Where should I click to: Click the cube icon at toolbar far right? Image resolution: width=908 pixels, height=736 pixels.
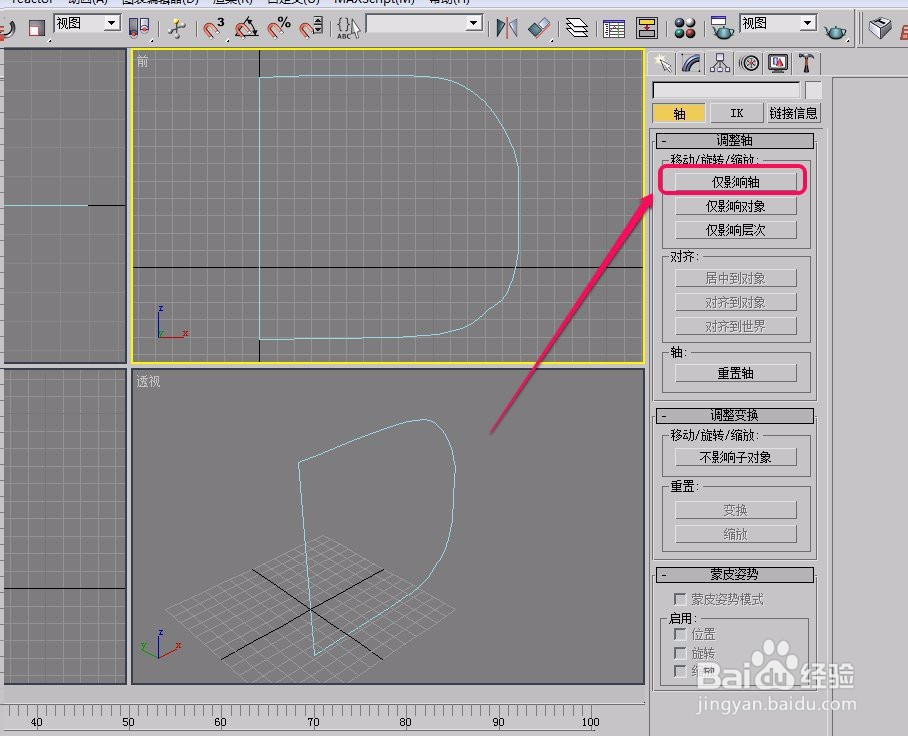pyautogui.click(x=880, y=27)
